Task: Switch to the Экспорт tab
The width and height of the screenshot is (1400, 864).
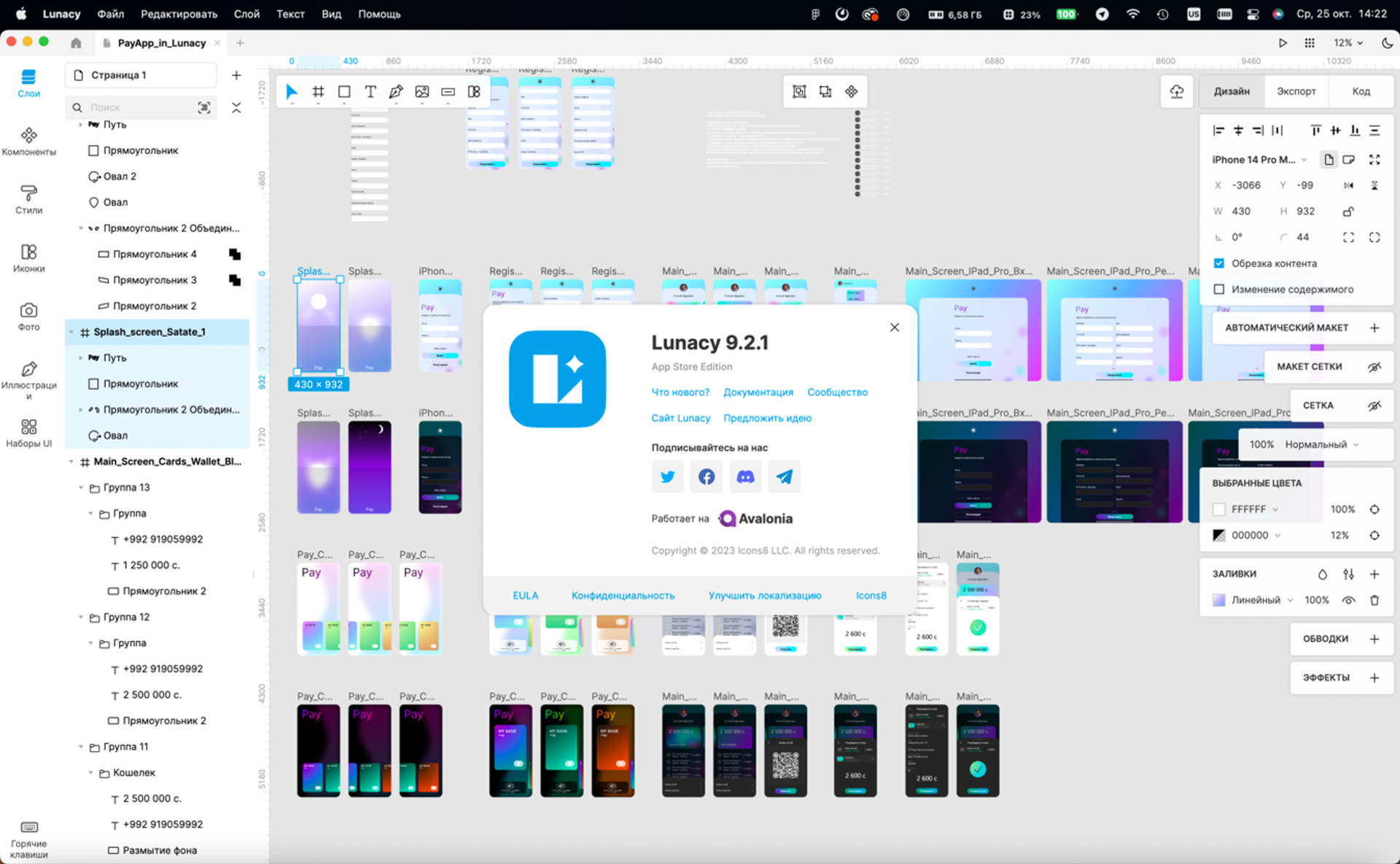Action: pyautogui.click(x=1296, y=91)
